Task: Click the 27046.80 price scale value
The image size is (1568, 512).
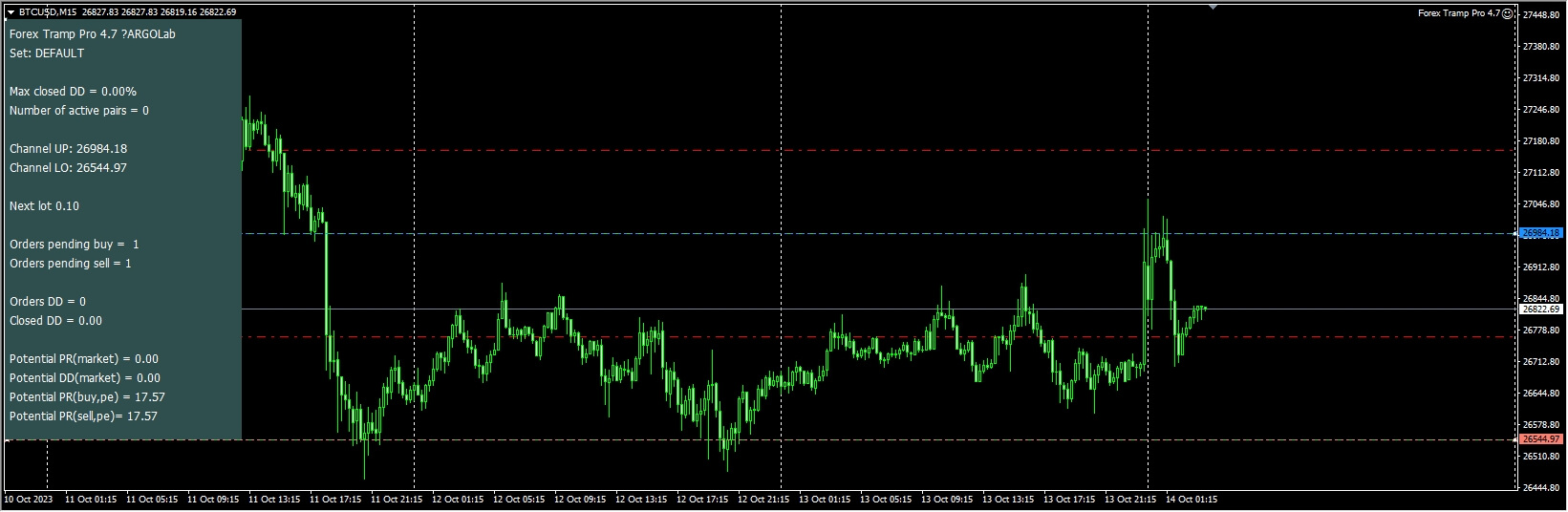Action: [1542, 204]
